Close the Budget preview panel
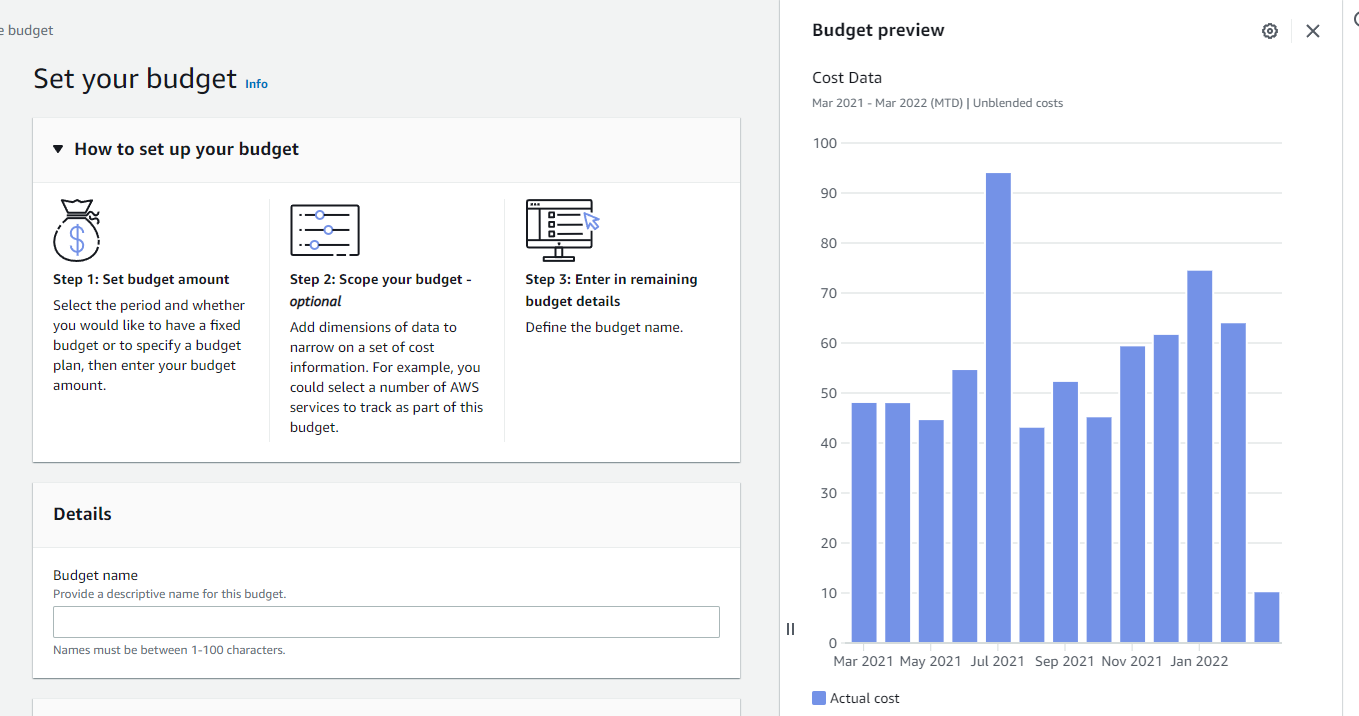1359x716 pixels. pos(1313,31)
